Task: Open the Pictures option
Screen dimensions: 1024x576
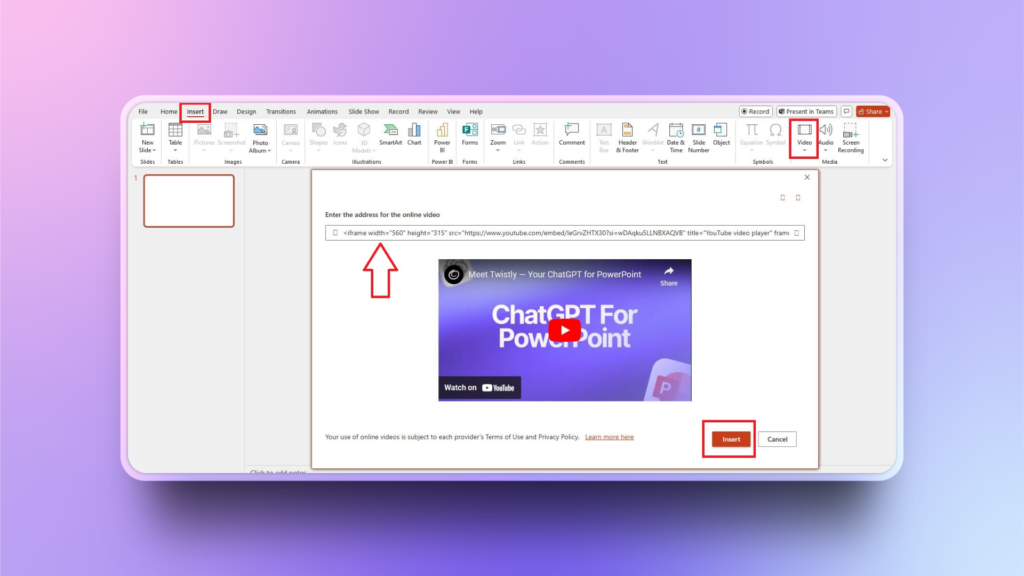Action: tap(204, 137)
